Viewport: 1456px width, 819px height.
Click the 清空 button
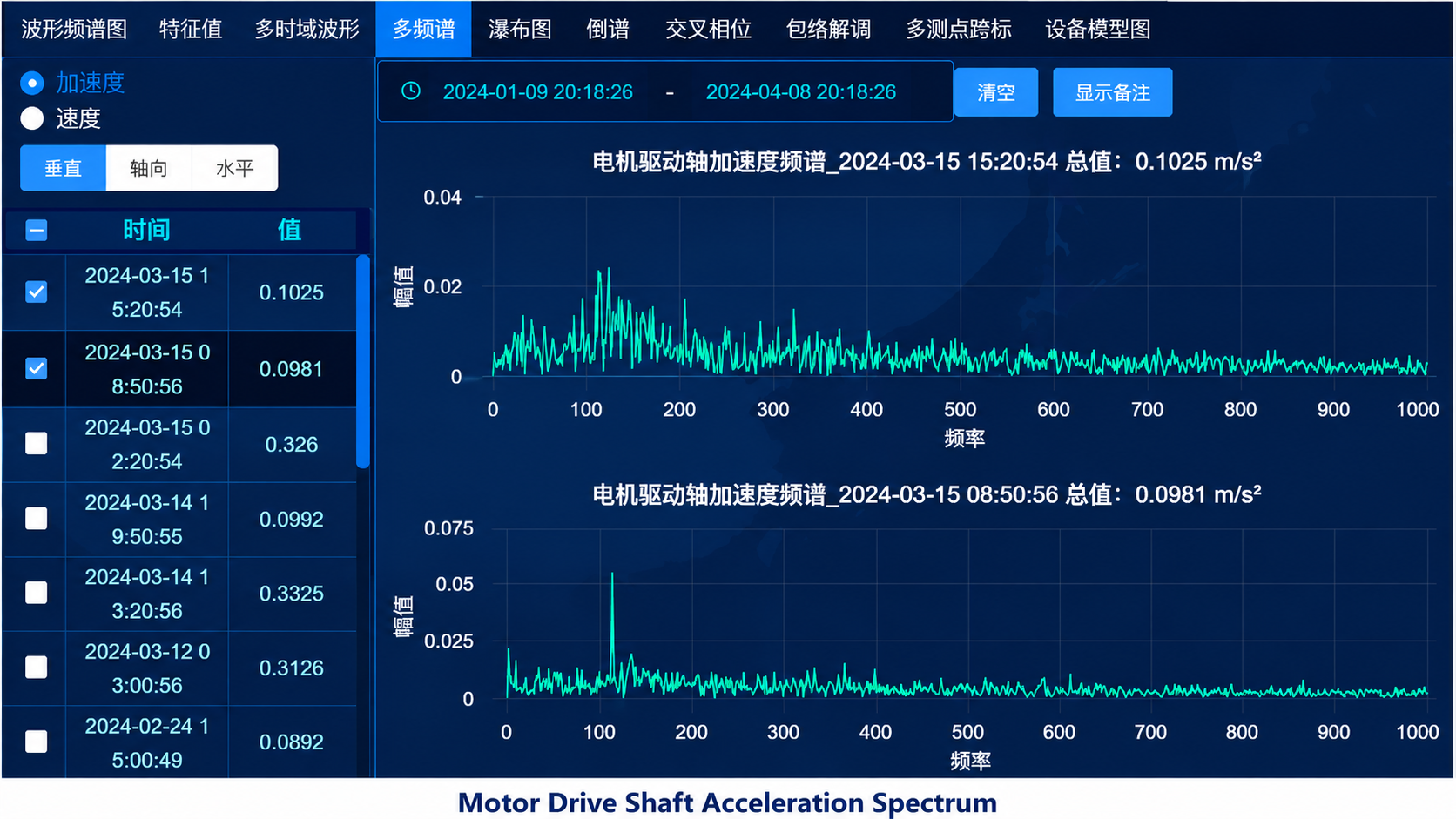click(996, 92)
